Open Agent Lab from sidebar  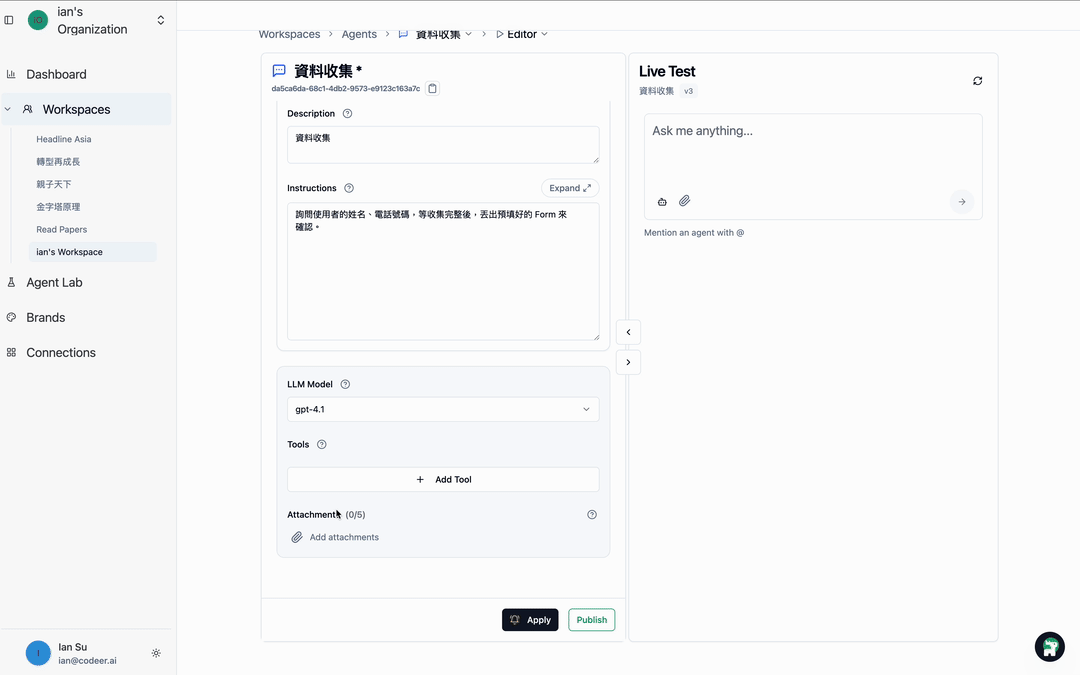point(54,283)
